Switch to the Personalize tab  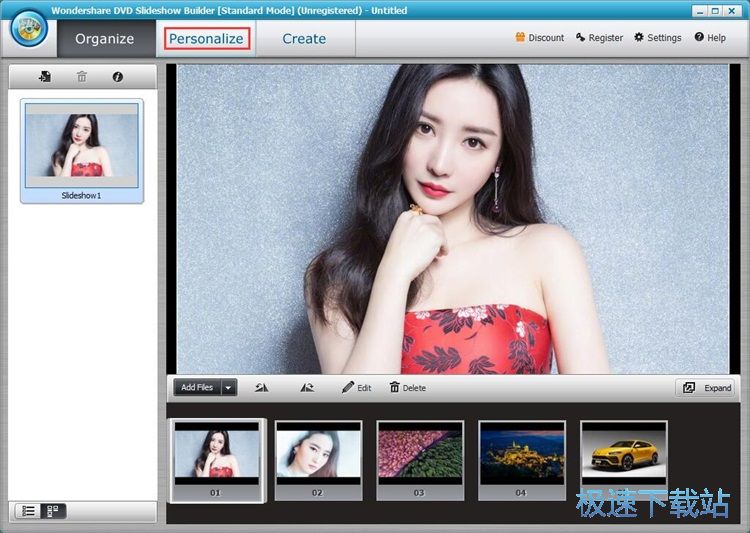click(x=206, y=39)
